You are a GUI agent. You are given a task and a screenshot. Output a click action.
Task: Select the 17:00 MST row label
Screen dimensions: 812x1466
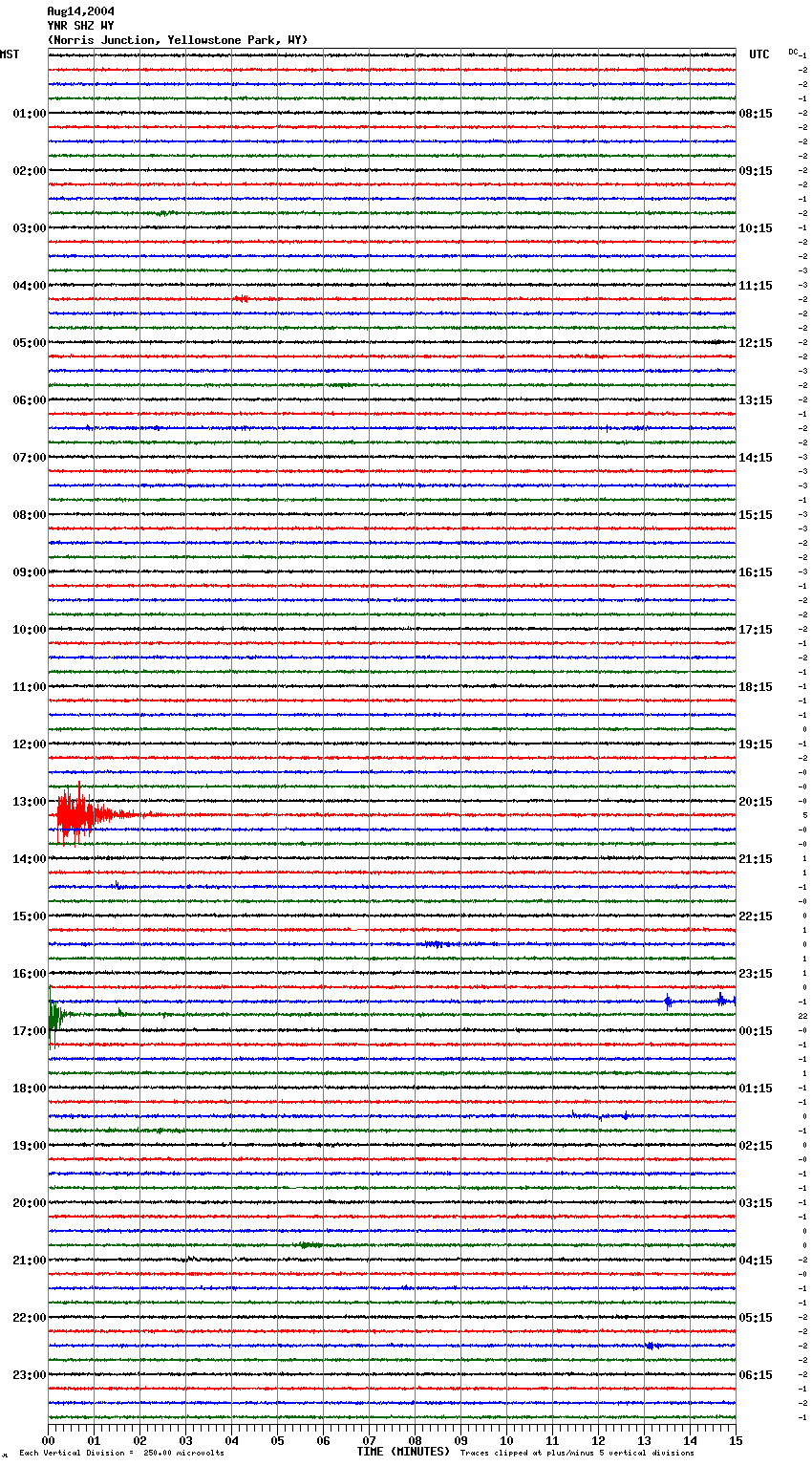[x=30, y=1031]
